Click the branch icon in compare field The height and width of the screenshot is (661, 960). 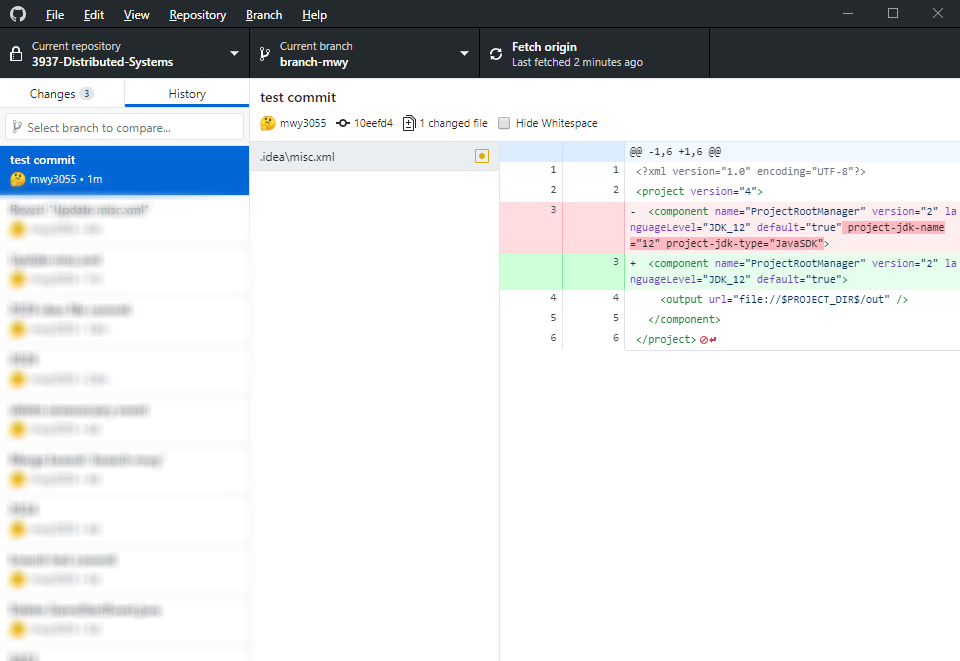pyautogui.click(x=17, y=127)
